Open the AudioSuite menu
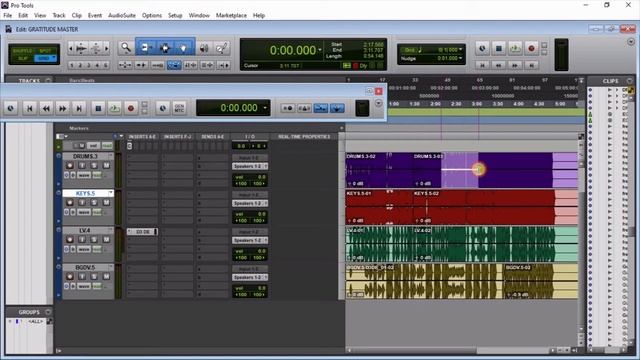The image size is (640, 360). [x=122, y=16]
